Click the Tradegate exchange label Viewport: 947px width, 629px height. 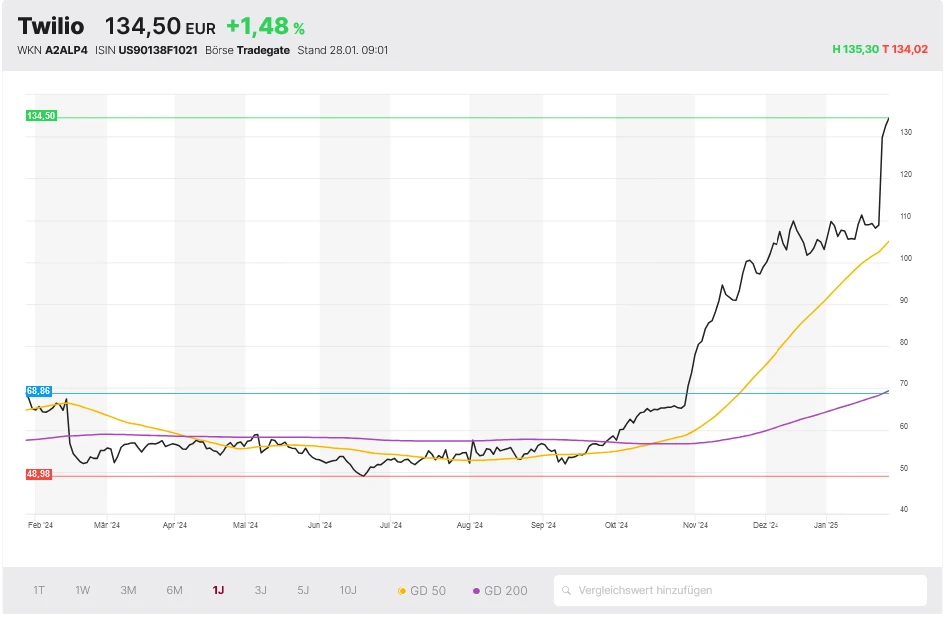click(263, 50)
